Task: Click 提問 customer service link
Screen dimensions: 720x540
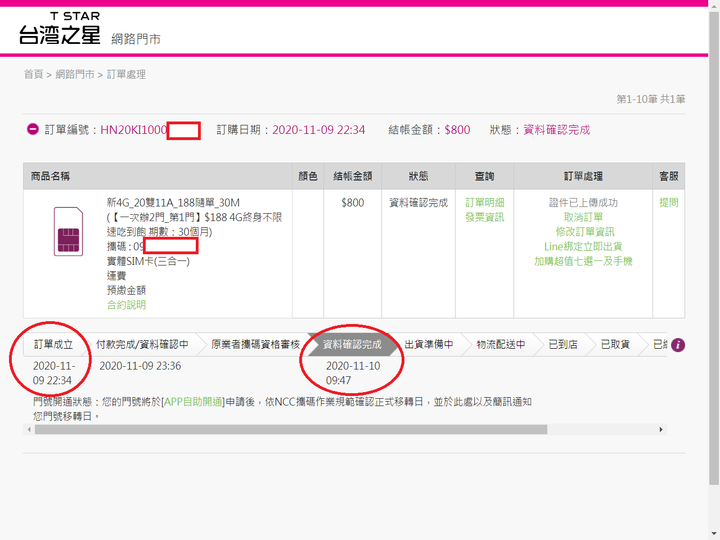Action: [x=669, y=202]
